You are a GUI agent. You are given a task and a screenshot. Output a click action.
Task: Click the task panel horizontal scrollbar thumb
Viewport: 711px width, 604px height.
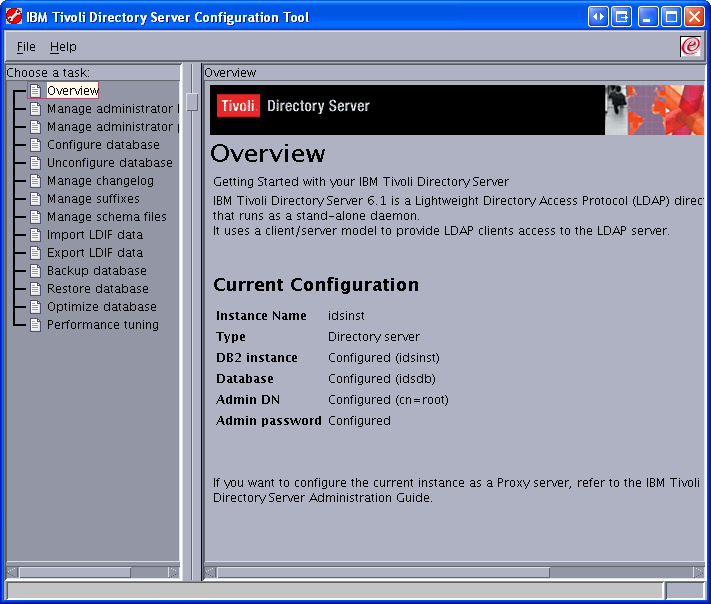pos(75,572)
